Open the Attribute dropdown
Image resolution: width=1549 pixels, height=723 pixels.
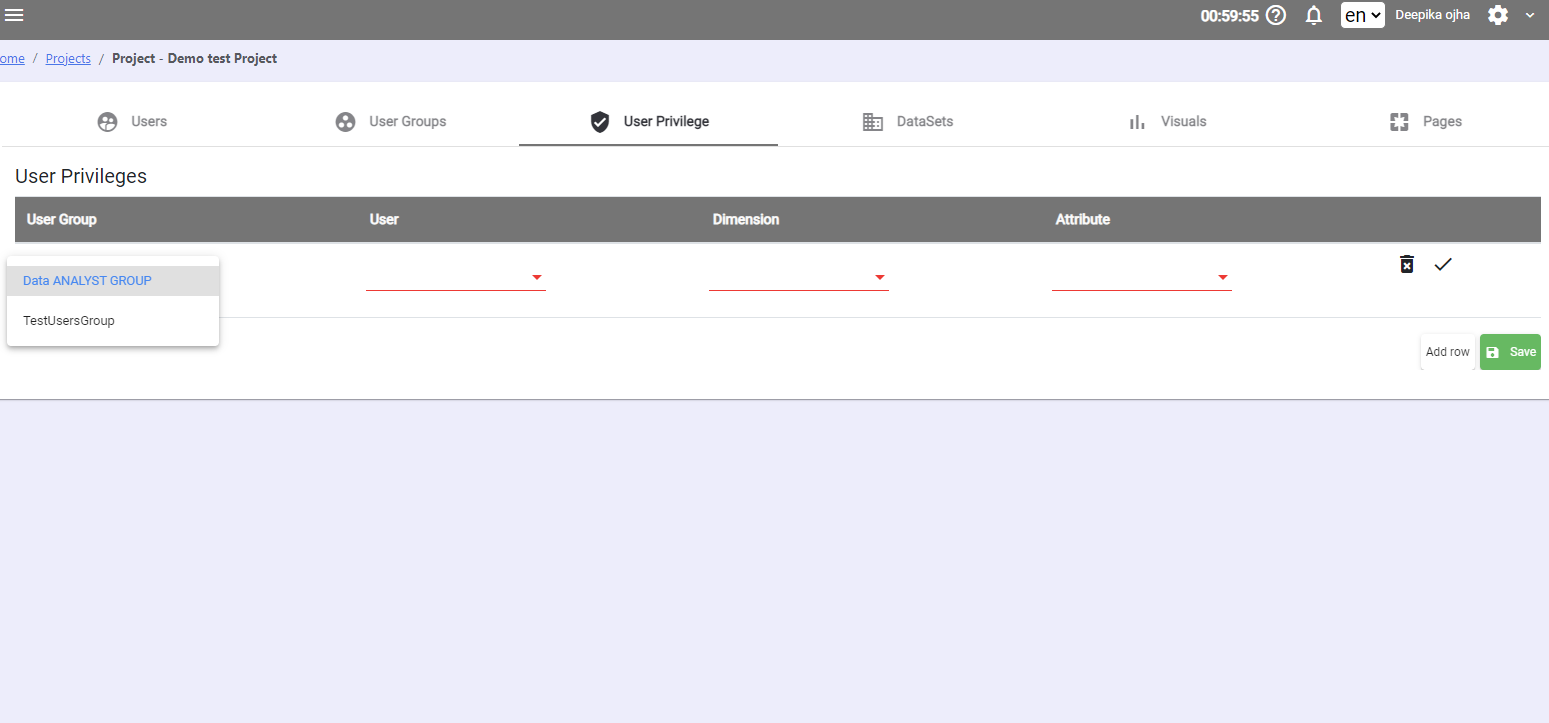(1222, 278)
